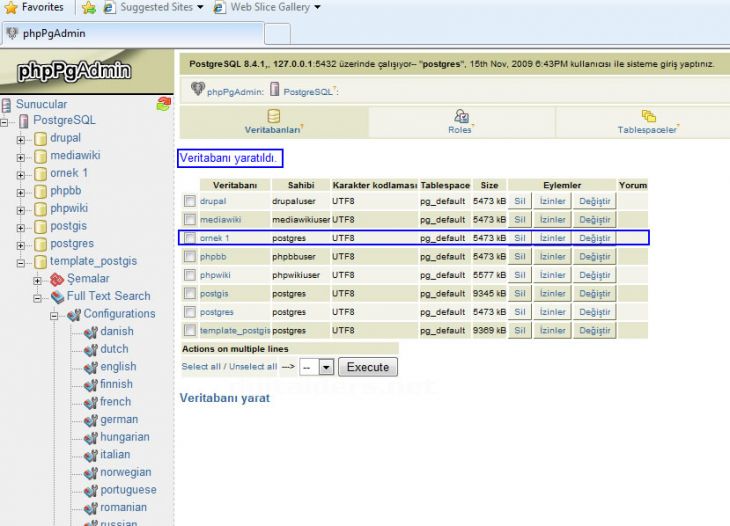Click the template_postgis link in table
The image size is (730, 526).
coord(235,330)
